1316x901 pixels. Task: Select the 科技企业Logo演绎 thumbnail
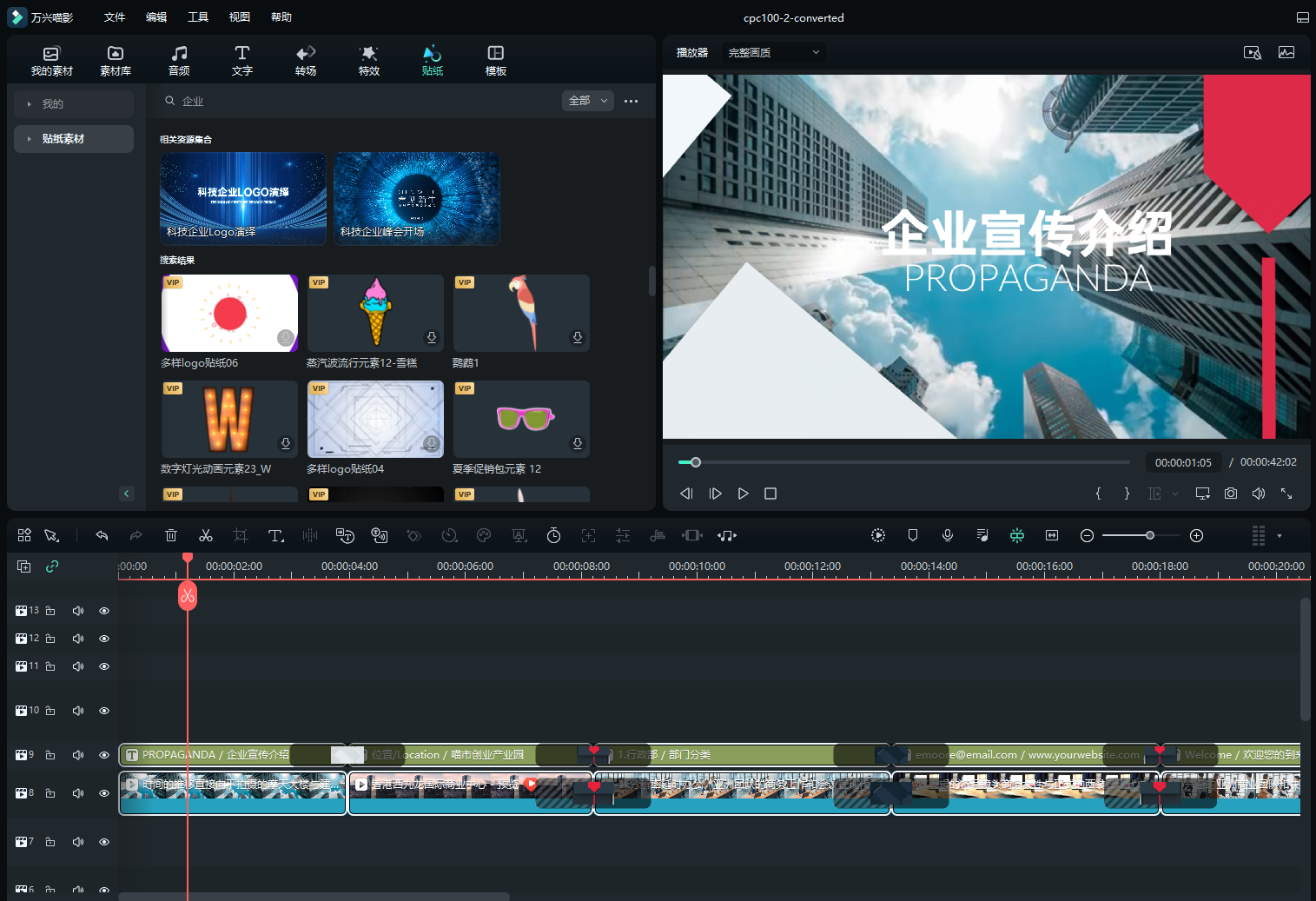point(243,198)
